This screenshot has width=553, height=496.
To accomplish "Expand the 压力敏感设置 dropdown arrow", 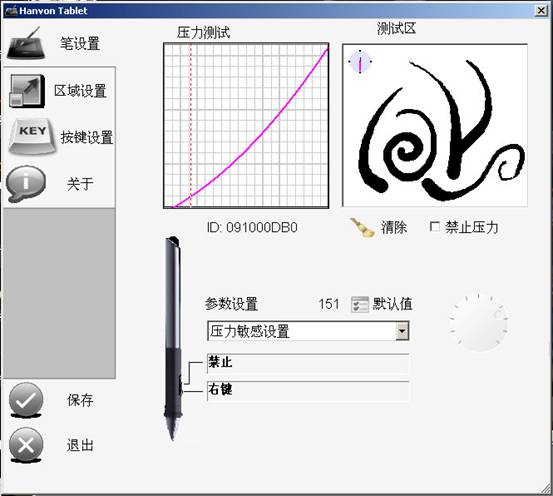I will pos(402,331).
